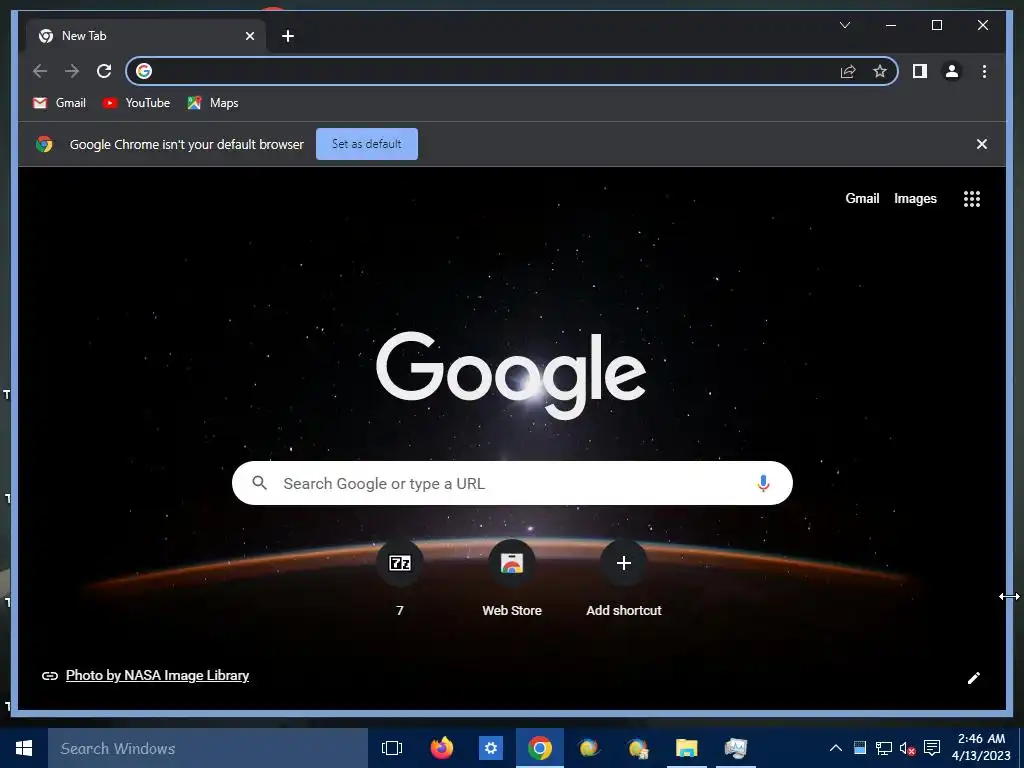
Task: Customize this page with pencil icon
Action: (x=973, y=678)
